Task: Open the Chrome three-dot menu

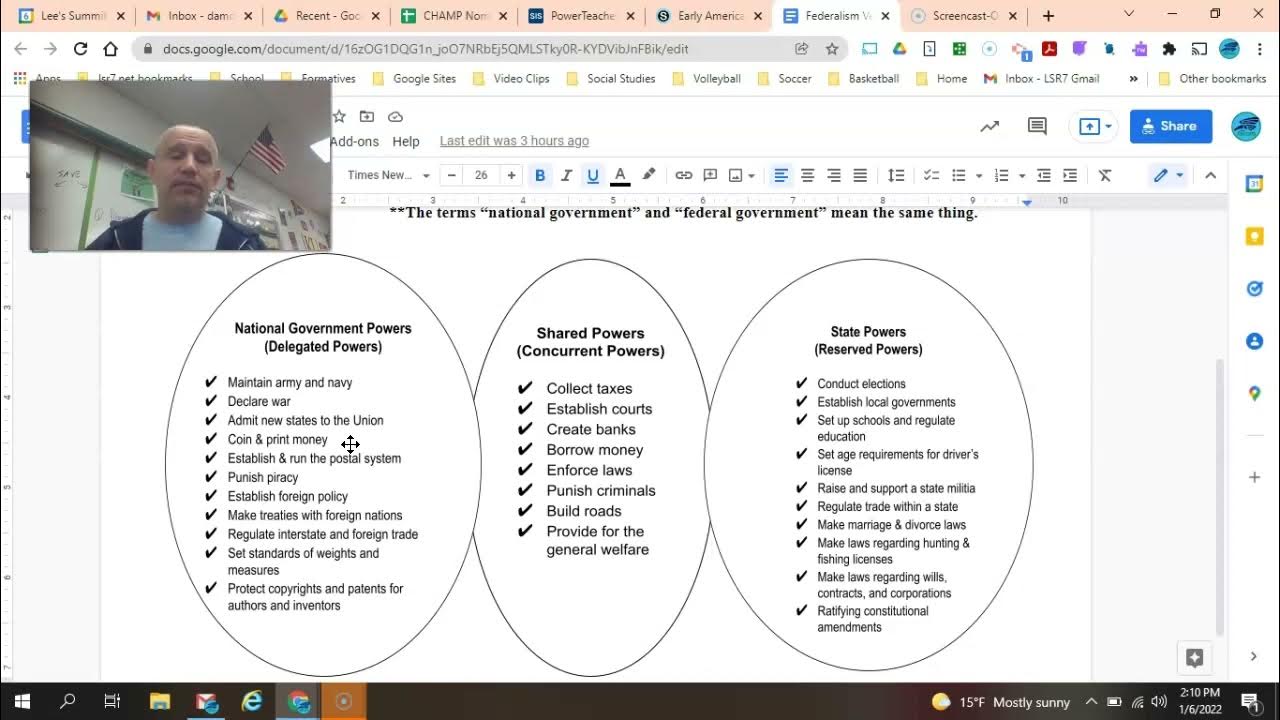Action: tap(1259, 49)
